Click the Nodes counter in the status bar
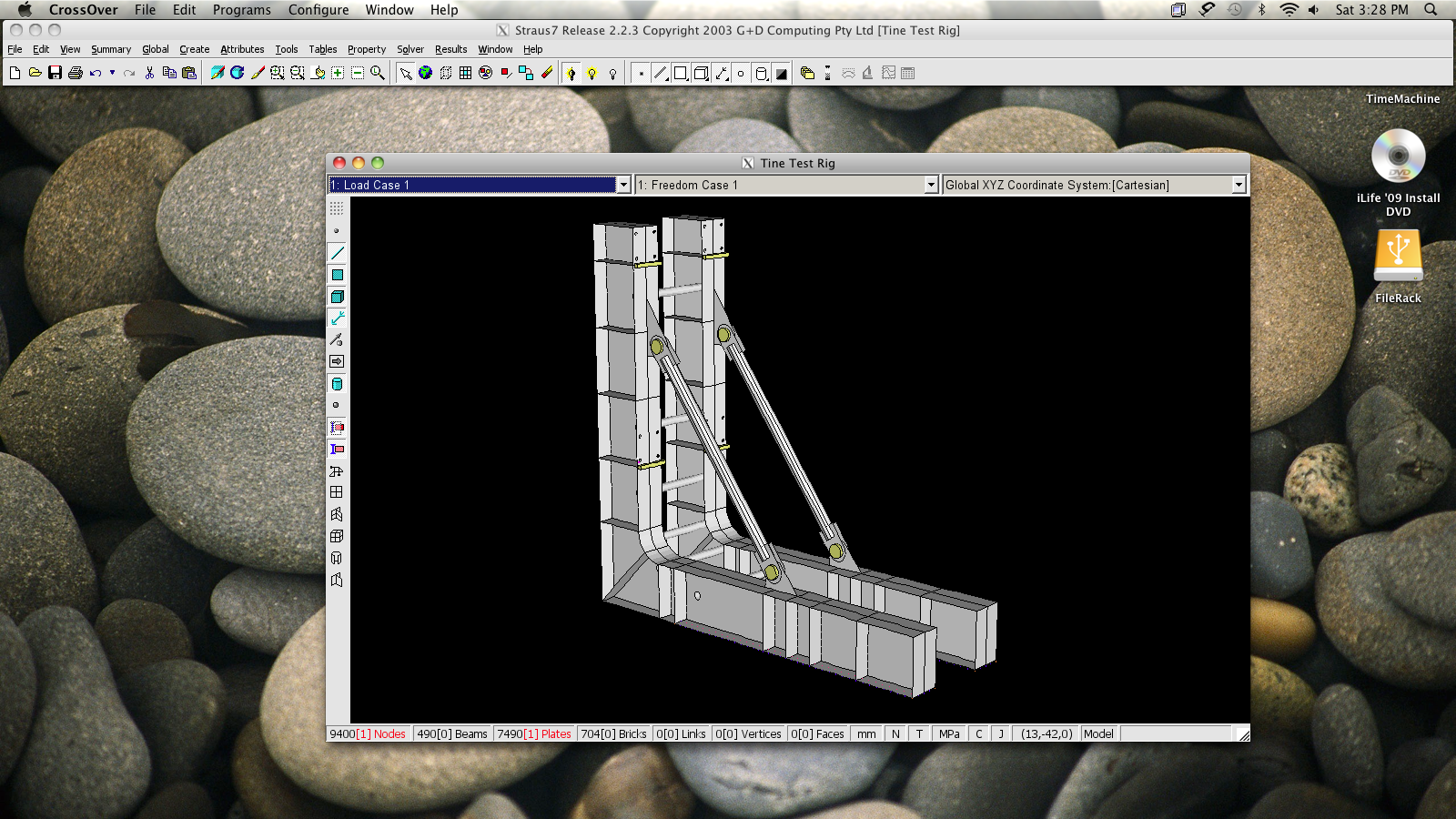 (x=368, y=733)
